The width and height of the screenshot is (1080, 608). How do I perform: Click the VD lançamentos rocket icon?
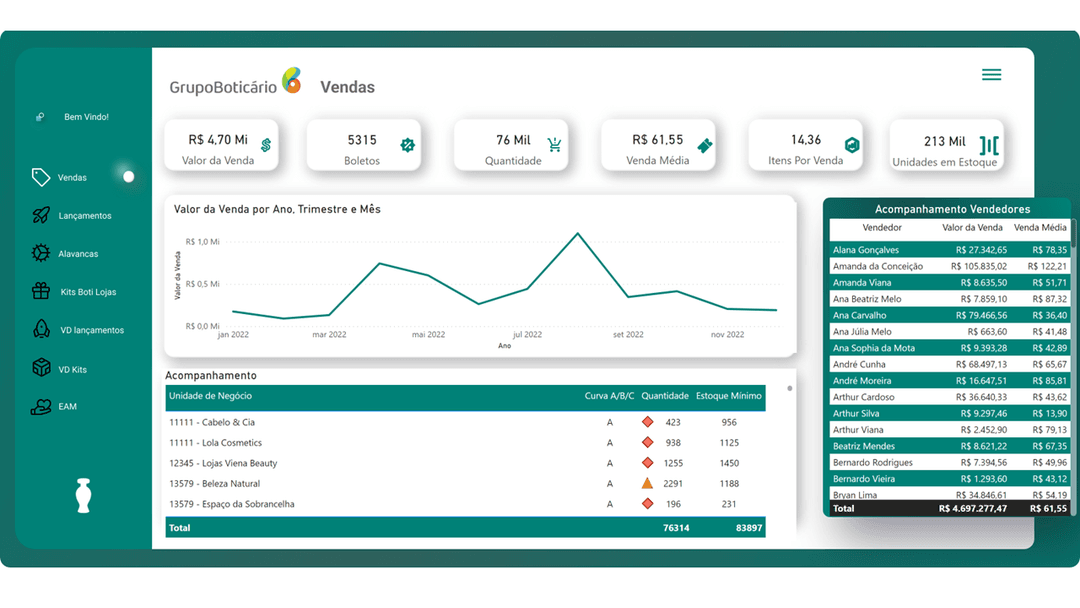[41, 329]
